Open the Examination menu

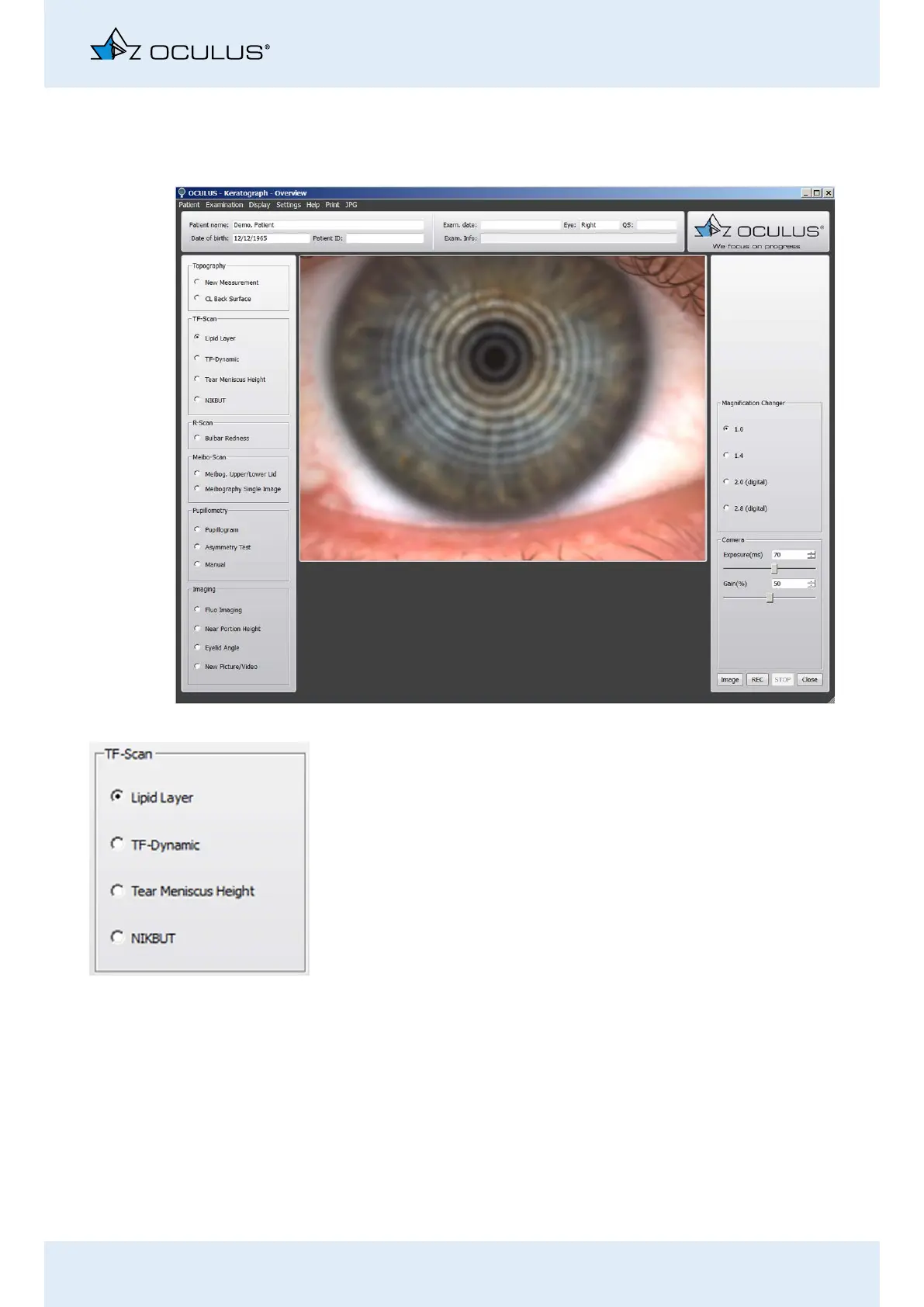pos(224,205)
